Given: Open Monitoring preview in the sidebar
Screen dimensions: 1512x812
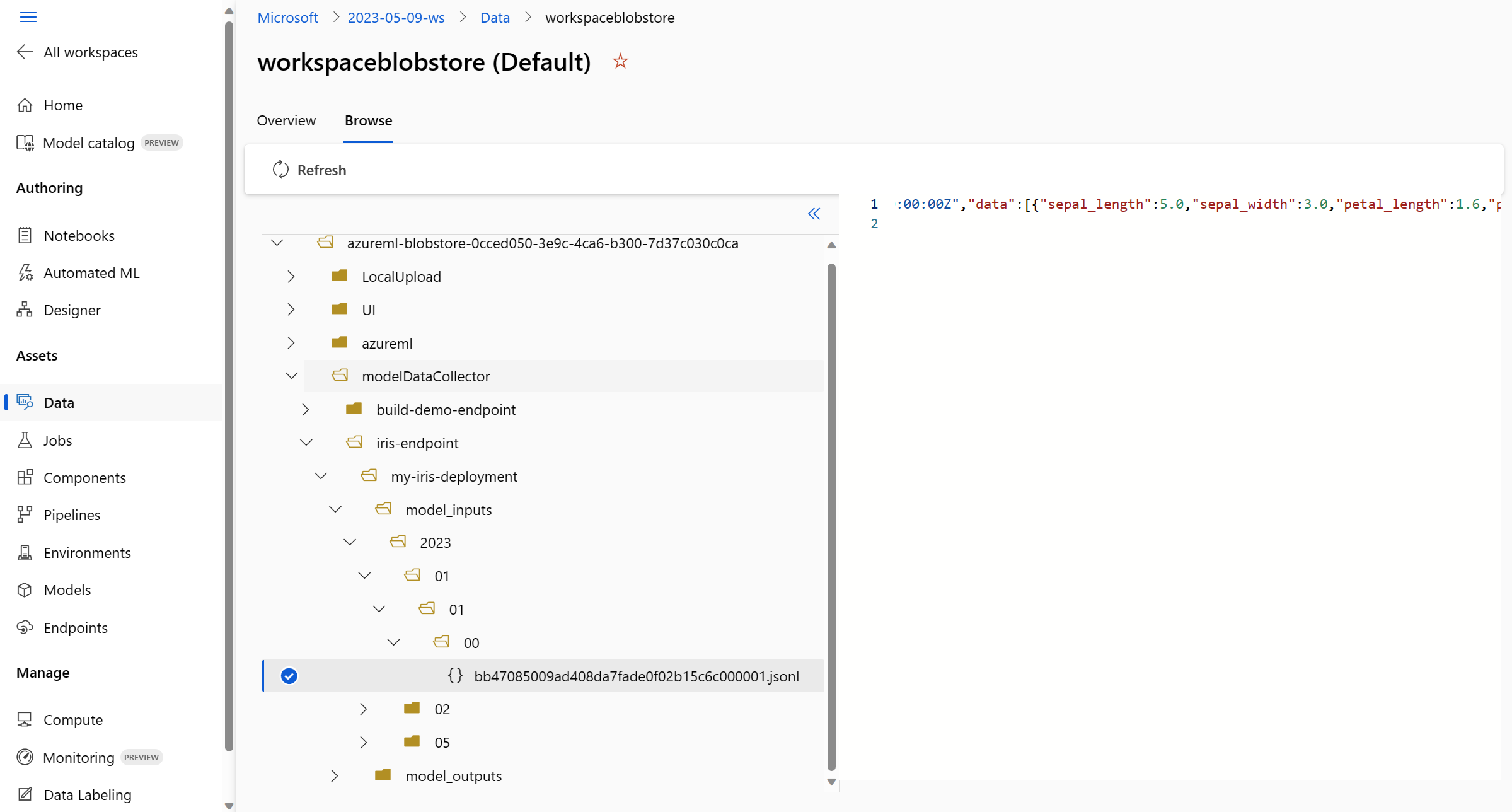Looking at the screenshot, I should [x=79, y=757].
